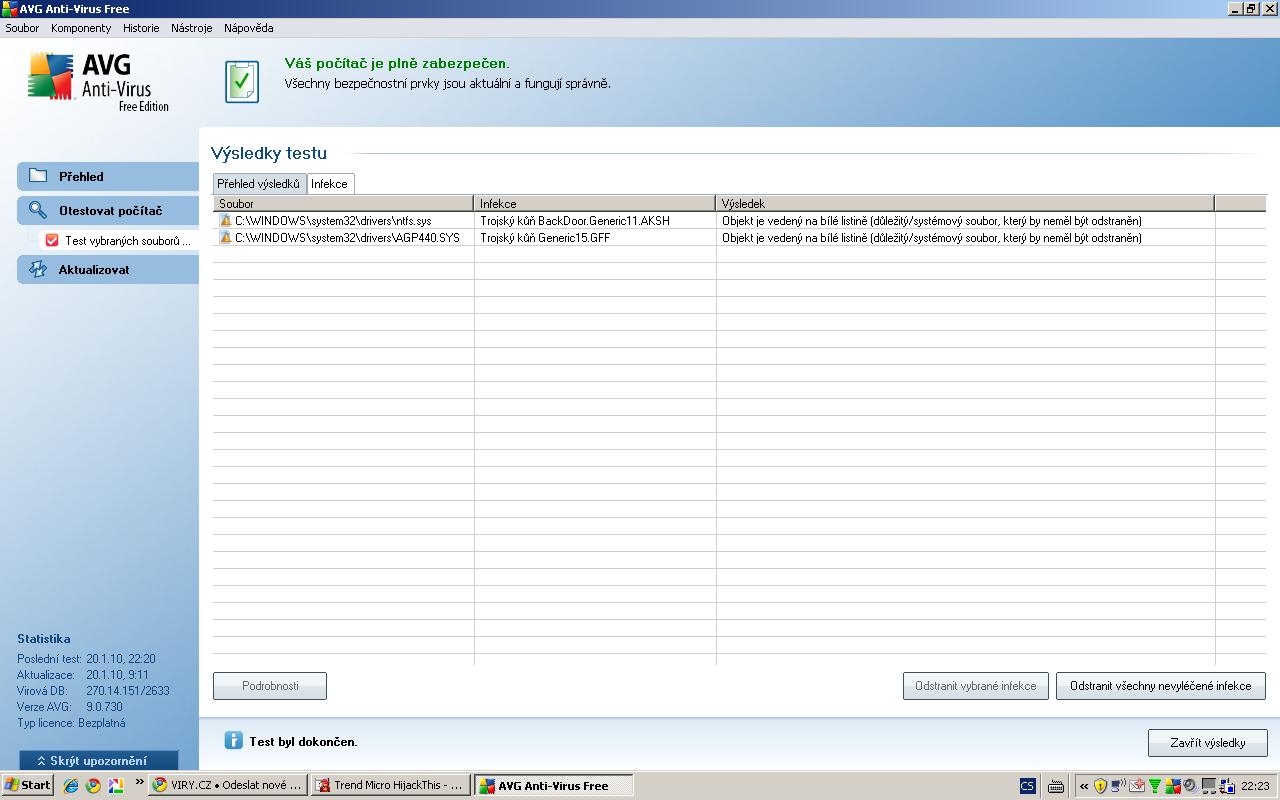Open the Nástroje menu
This screenshot has height=800, width=1280.
point(191,28)
